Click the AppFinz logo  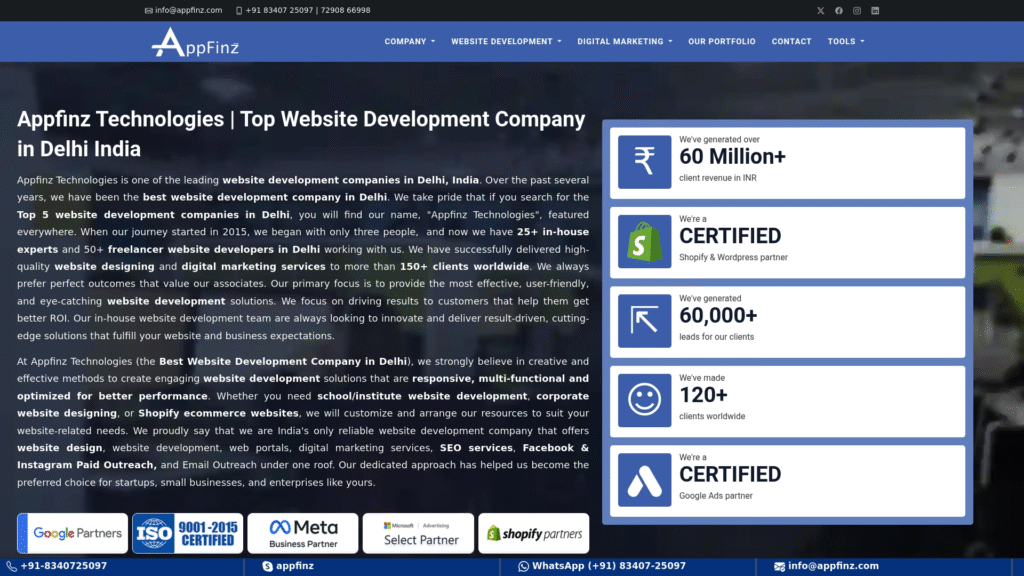(x=195, y=42)
